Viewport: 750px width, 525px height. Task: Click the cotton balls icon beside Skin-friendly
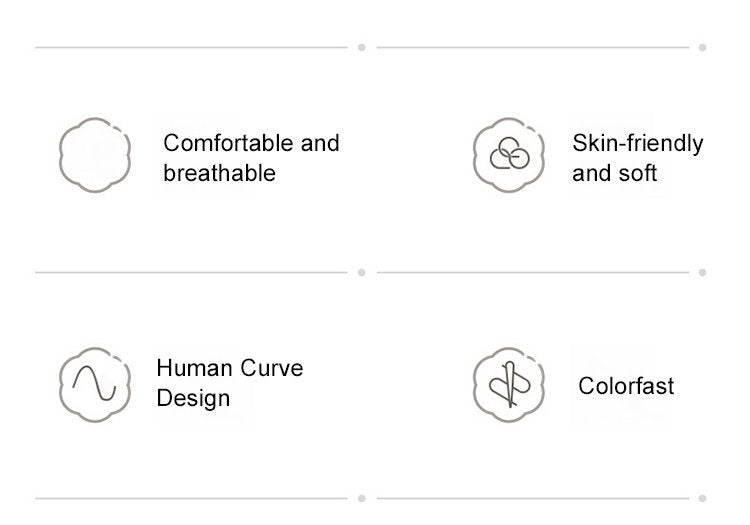508,156
